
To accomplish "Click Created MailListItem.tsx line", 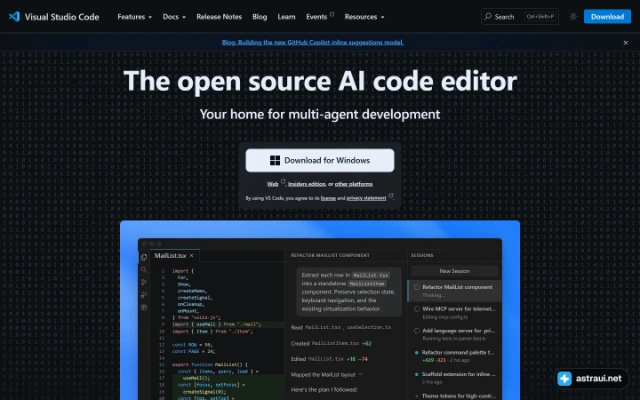I will point(331,343).
